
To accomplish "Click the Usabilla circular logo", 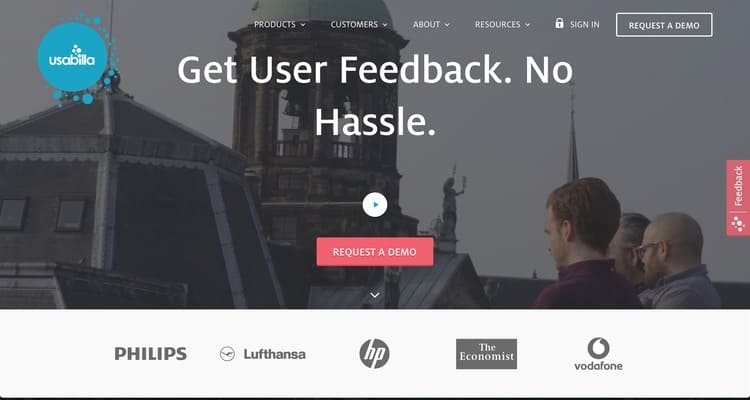I will (x=72, y=57).
